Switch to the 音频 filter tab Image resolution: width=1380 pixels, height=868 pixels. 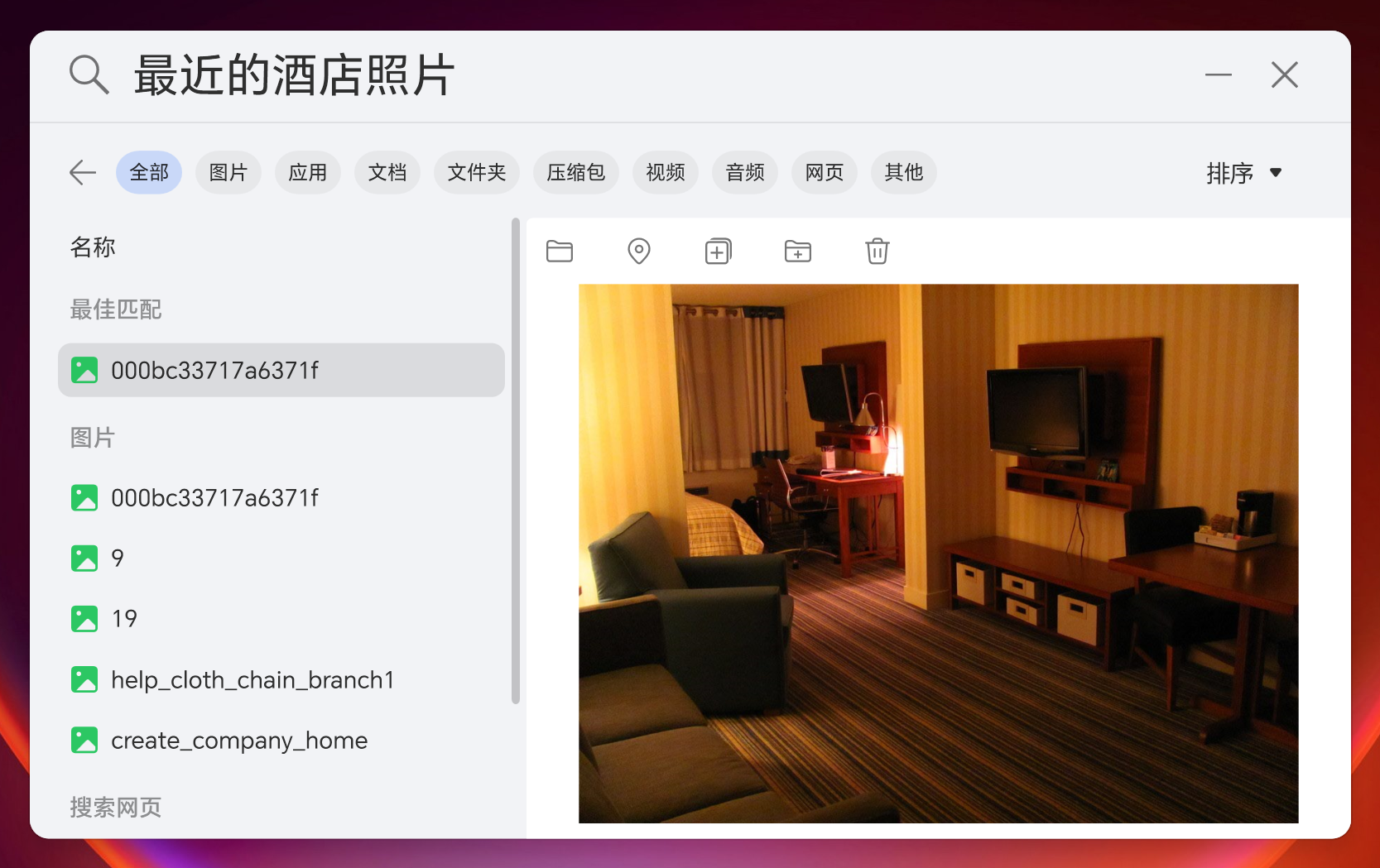(x=745, y=172)
